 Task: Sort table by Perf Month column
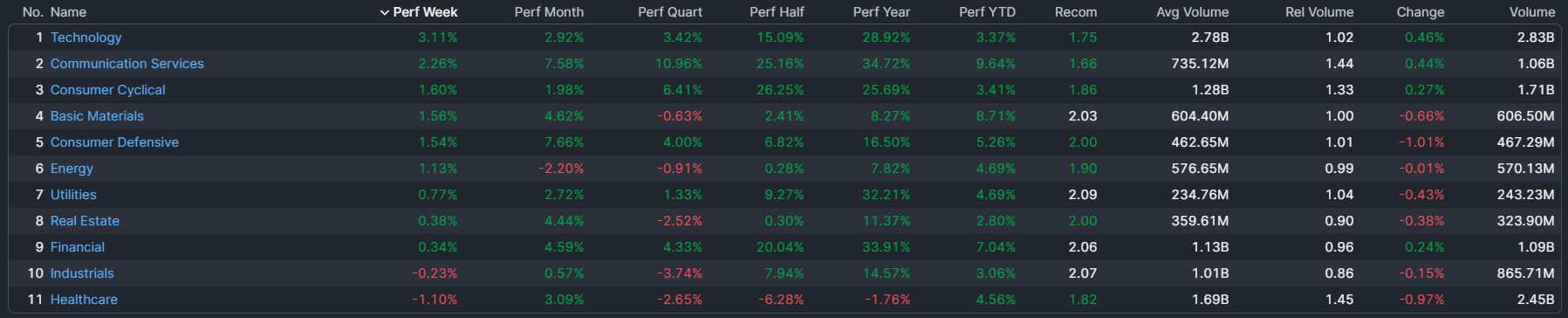pyautogui.click(x=549, y=12)
